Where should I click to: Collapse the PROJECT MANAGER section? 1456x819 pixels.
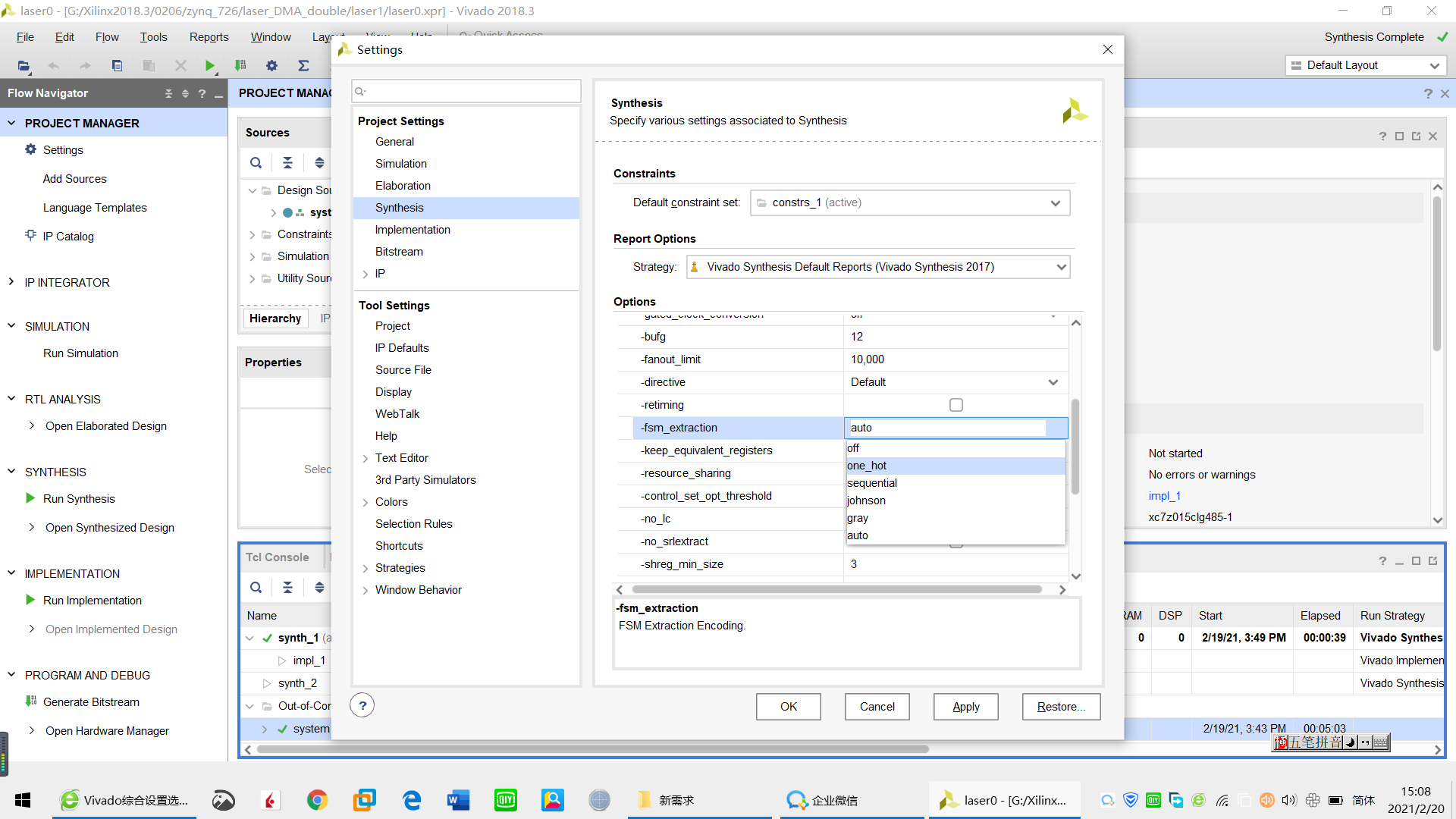pyautogui.click(x=11, y=123)
